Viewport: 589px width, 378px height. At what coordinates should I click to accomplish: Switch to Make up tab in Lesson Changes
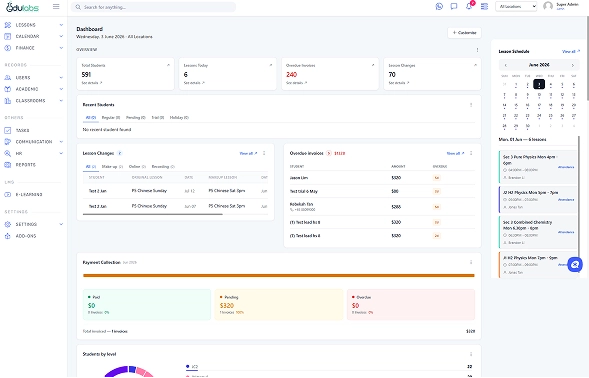coord(112,166)
